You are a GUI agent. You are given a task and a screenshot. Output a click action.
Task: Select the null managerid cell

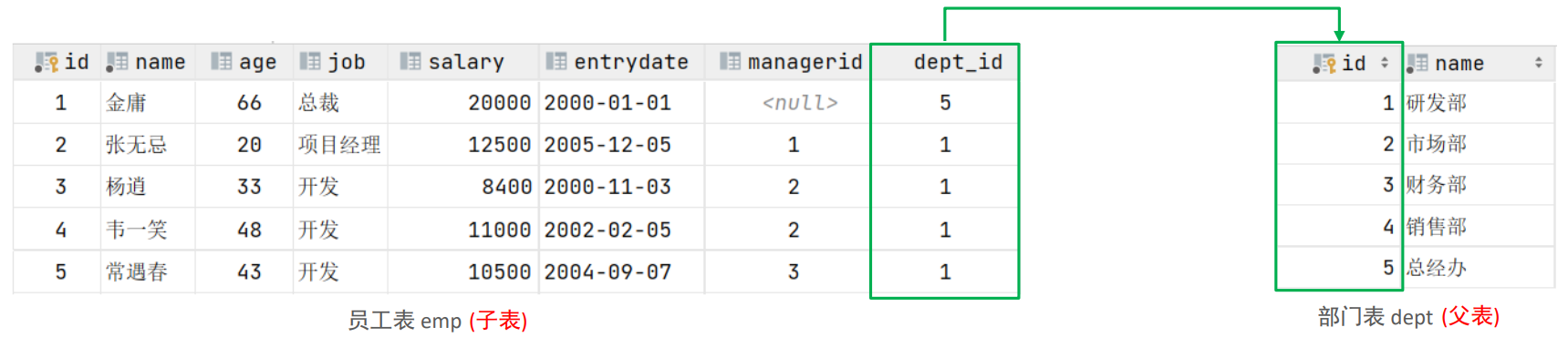click(x=800, y=103)
